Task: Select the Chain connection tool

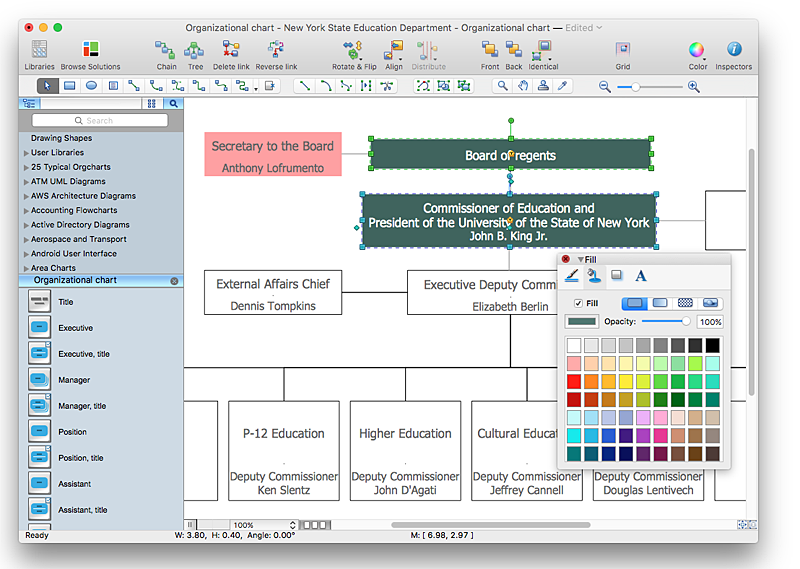Action: 166,55
